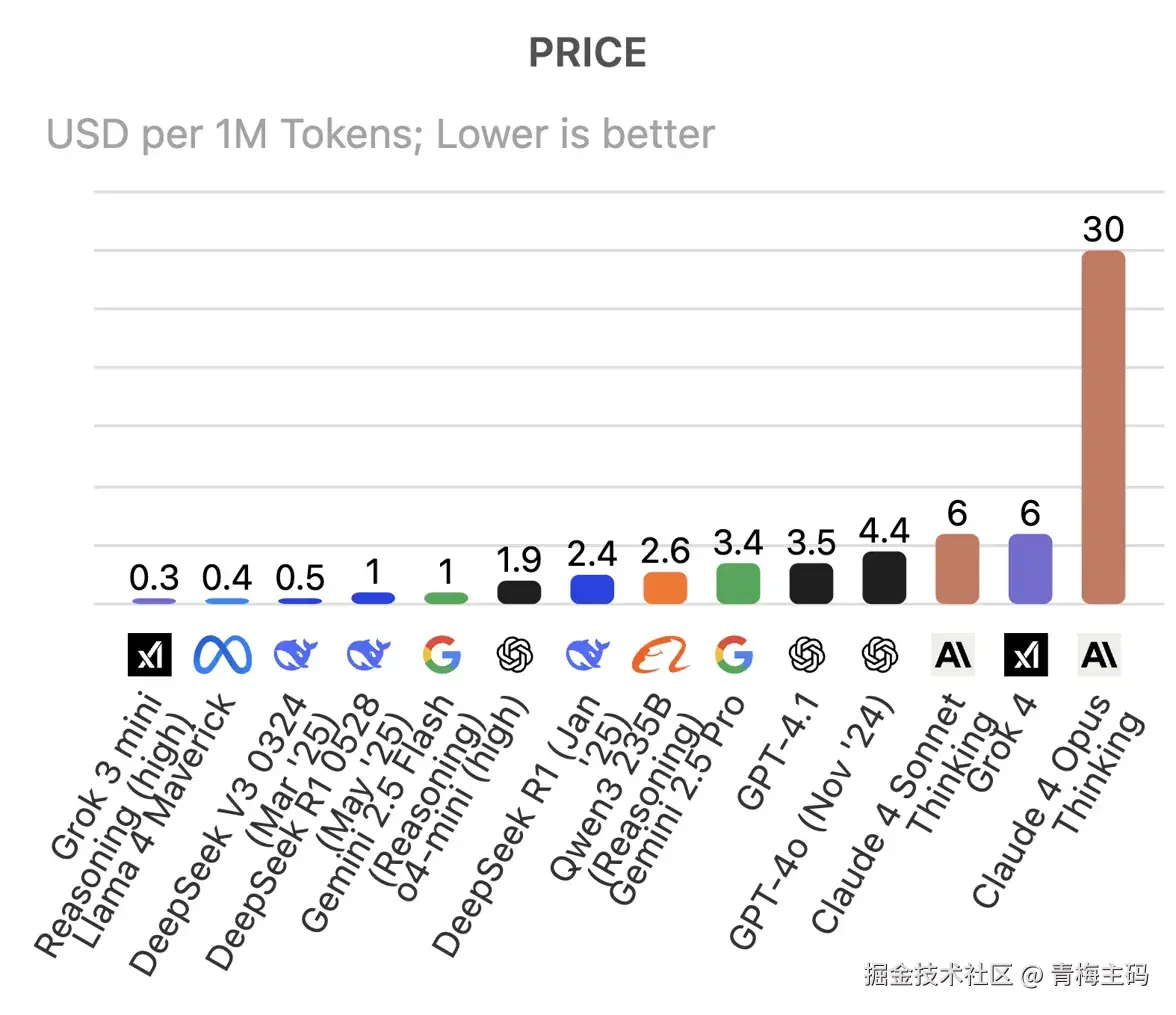Click the DeepSeek whale logo under 2.4 bar
This screenshot has width=1176, height=1015.
[588, 655]
